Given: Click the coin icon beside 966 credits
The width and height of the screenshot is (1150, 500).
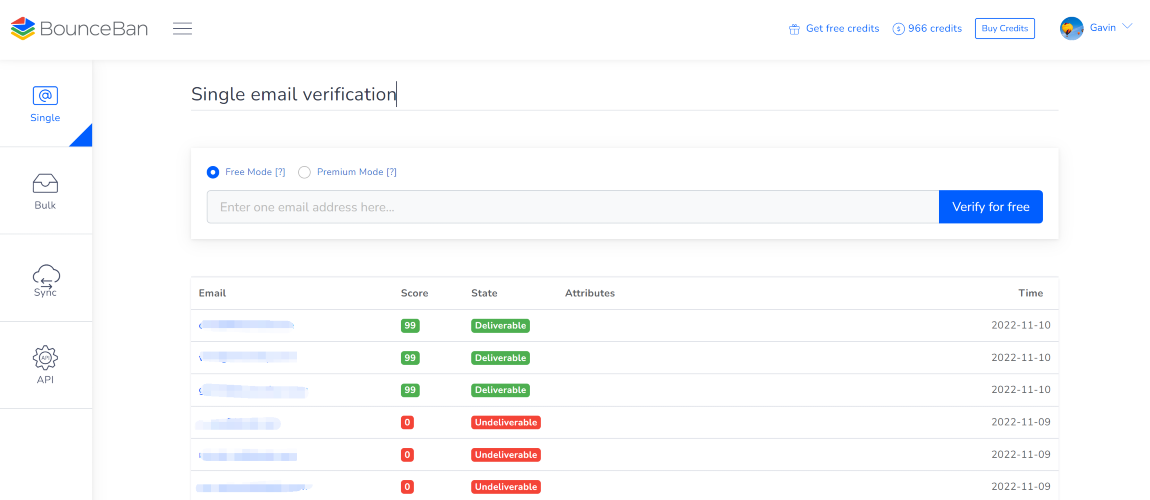Looking at the screenshot, I should tap(898, 29).
